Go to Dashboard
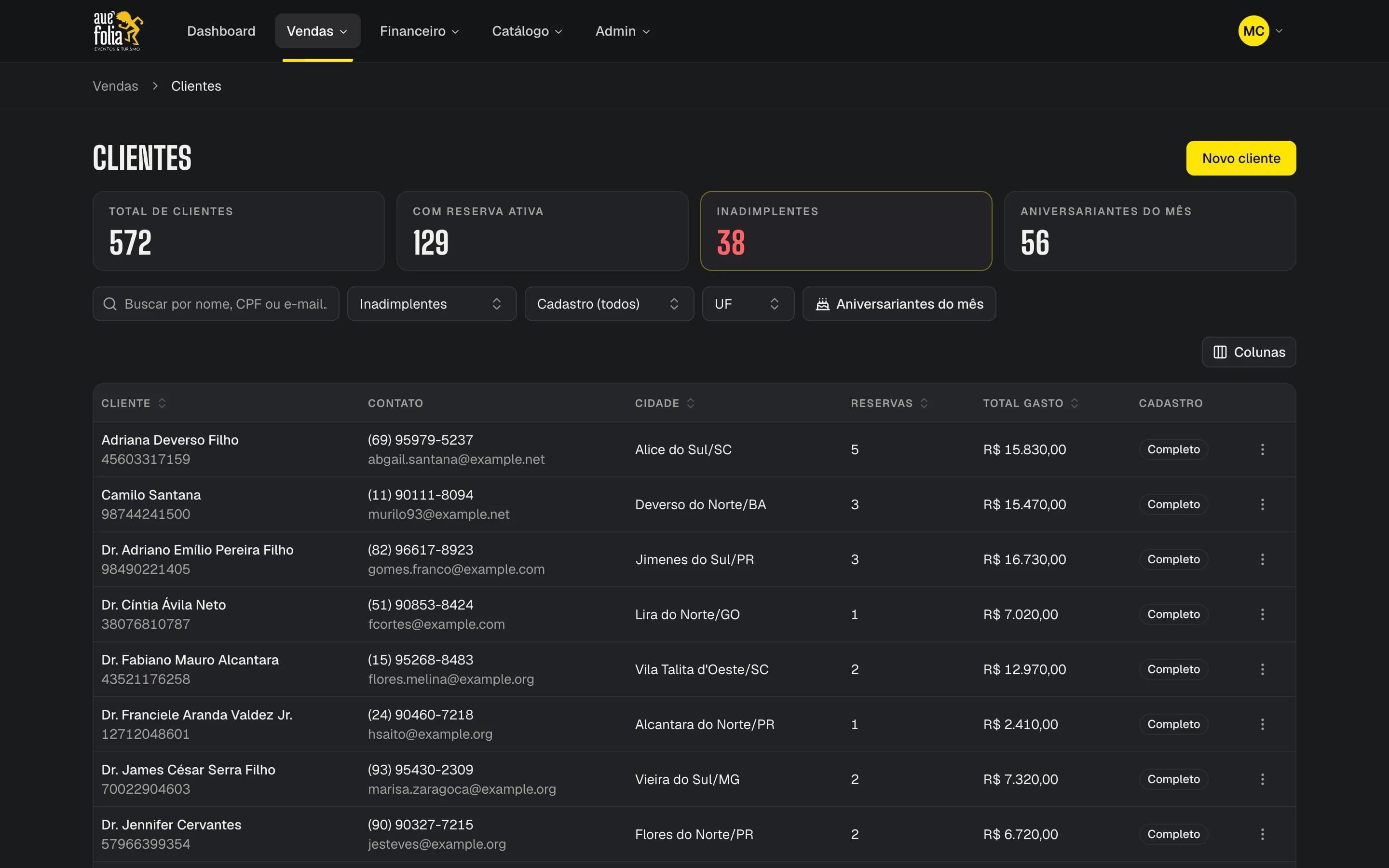Screen dimensions: 1389x868 pos(221,31)
